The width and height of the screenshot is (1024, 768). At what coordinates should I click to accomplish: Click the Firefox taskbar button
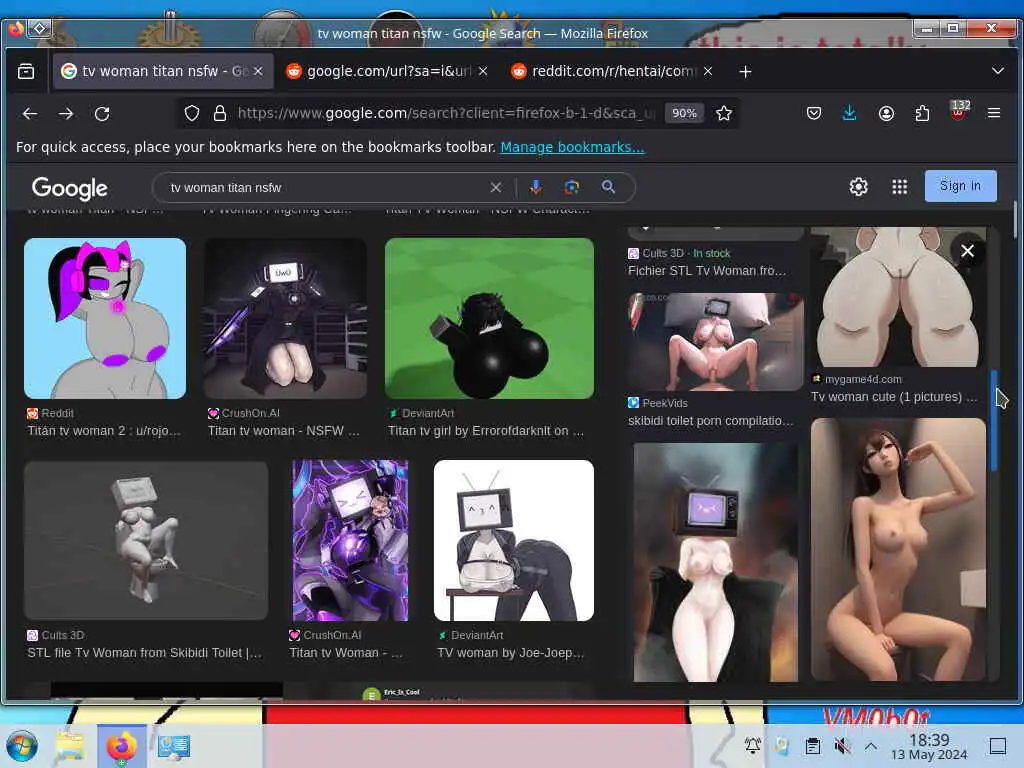121,746
